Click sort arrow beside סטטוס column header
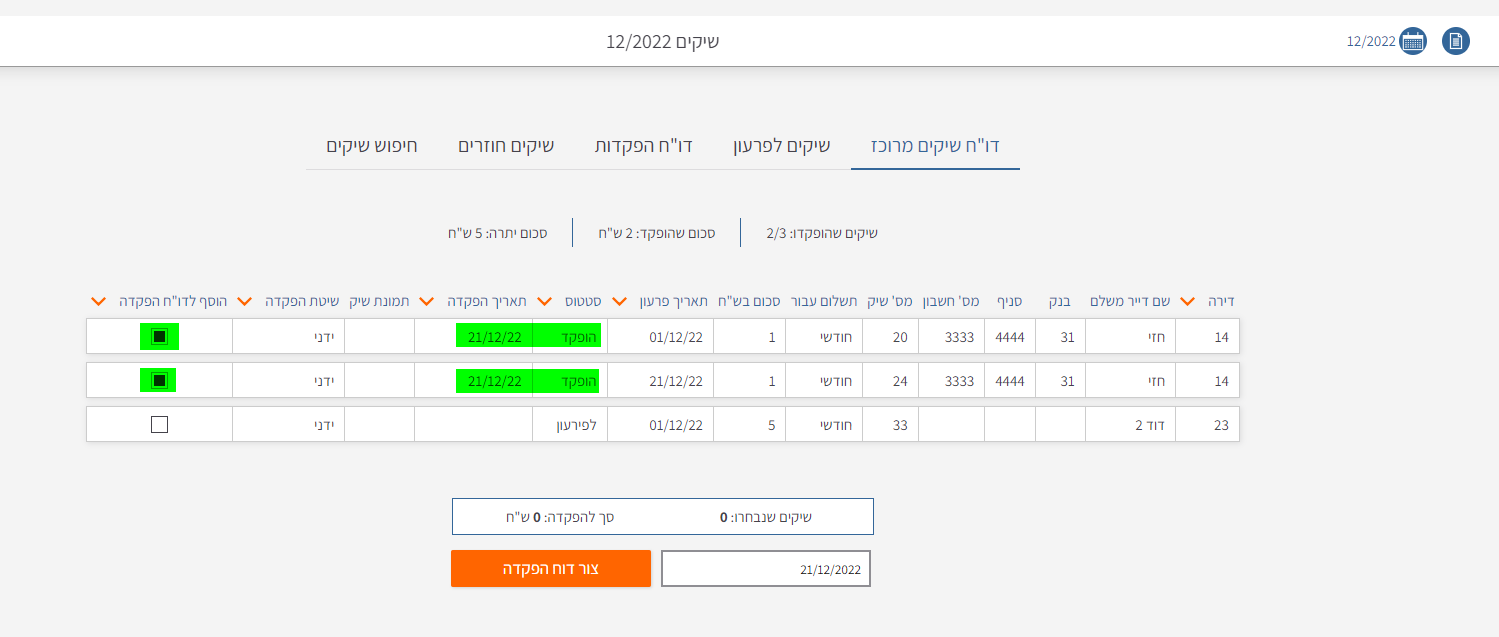Viewport: 1499px width, 637px height. point(545,301)
